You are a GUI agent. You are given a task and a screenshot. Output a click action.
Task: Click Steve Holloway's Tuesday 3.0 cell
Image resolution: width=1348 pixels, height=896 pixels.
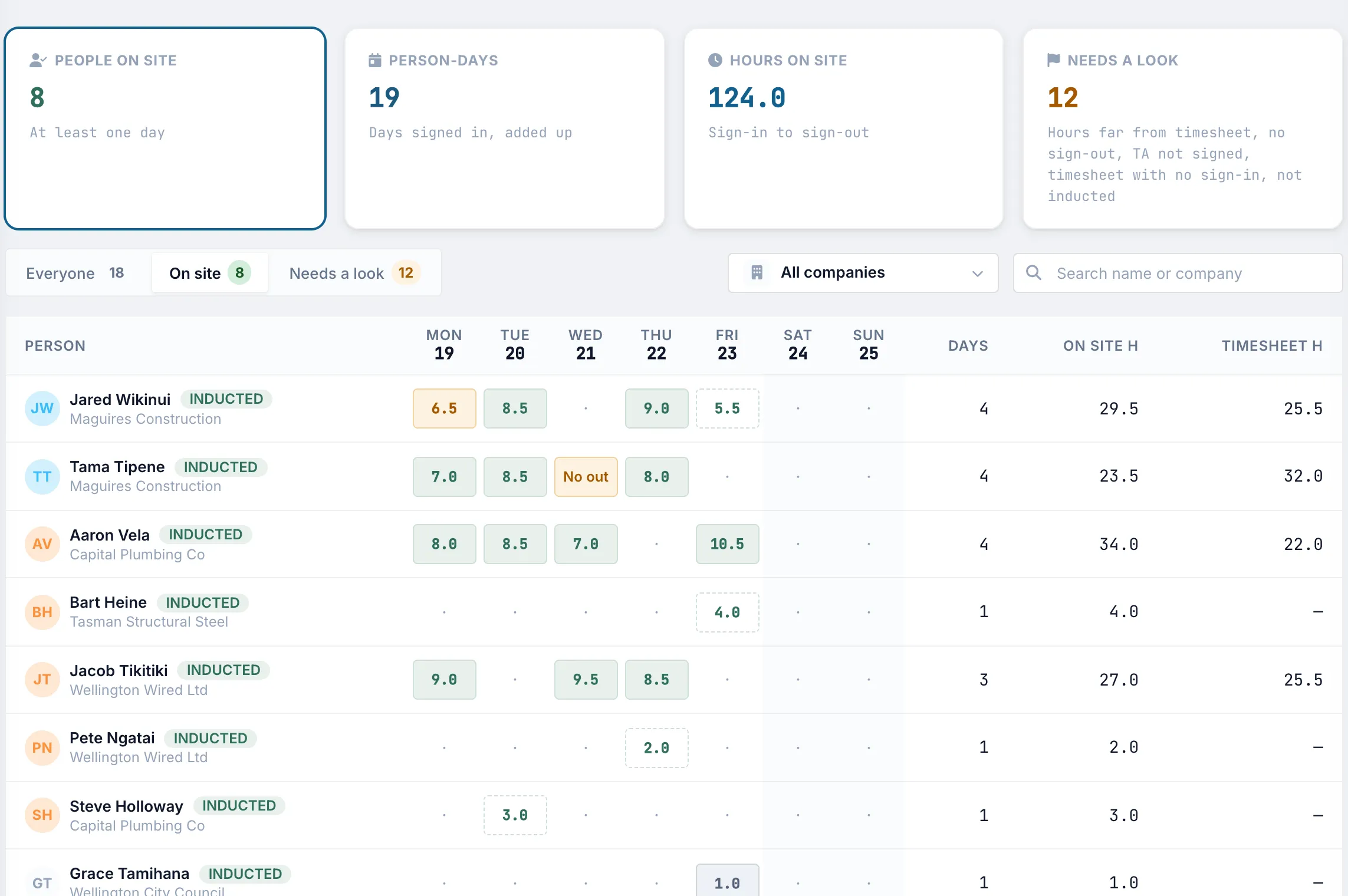(515, 815)
